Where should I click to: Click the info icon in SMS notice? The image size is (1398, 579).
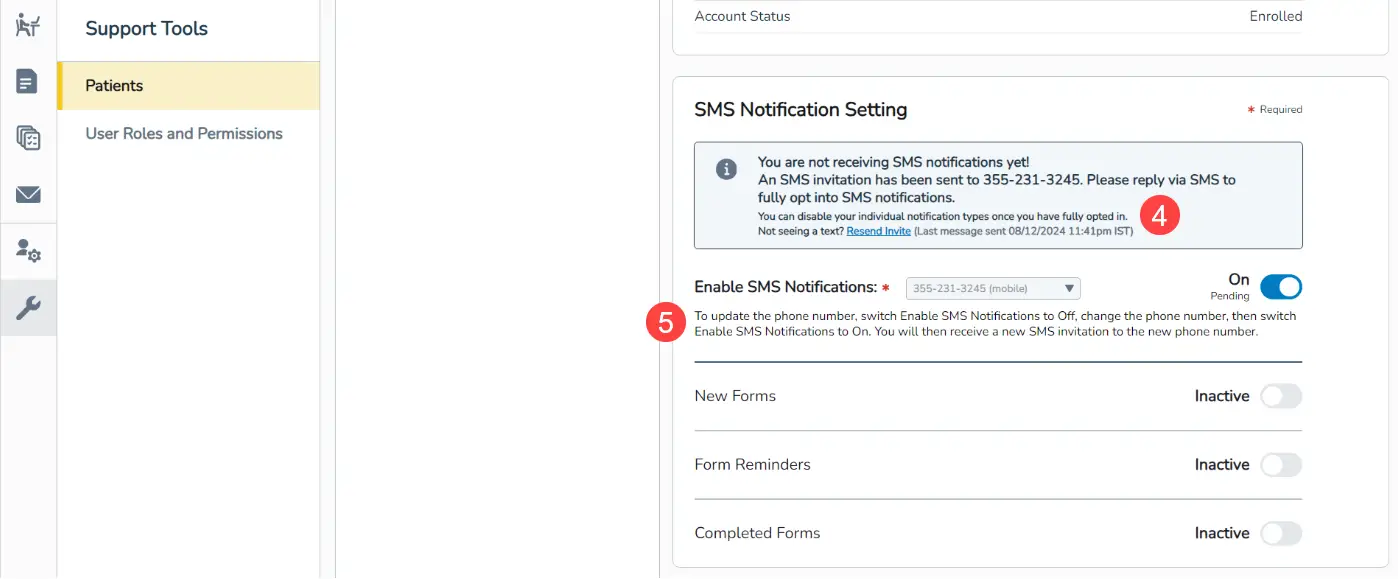[727, 169]
